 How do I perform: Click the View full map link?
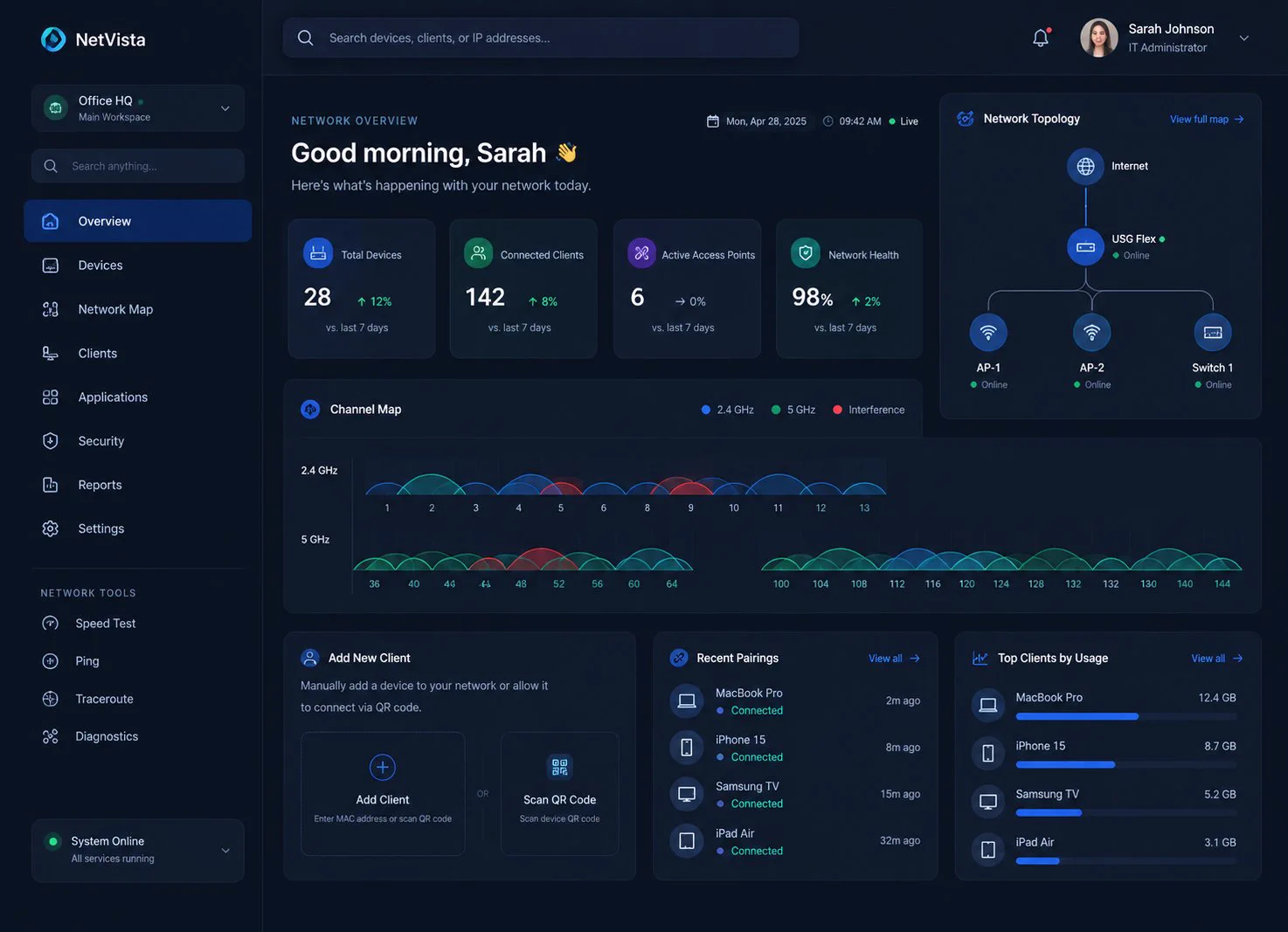pyautogui.click(x=1207, y=119)
